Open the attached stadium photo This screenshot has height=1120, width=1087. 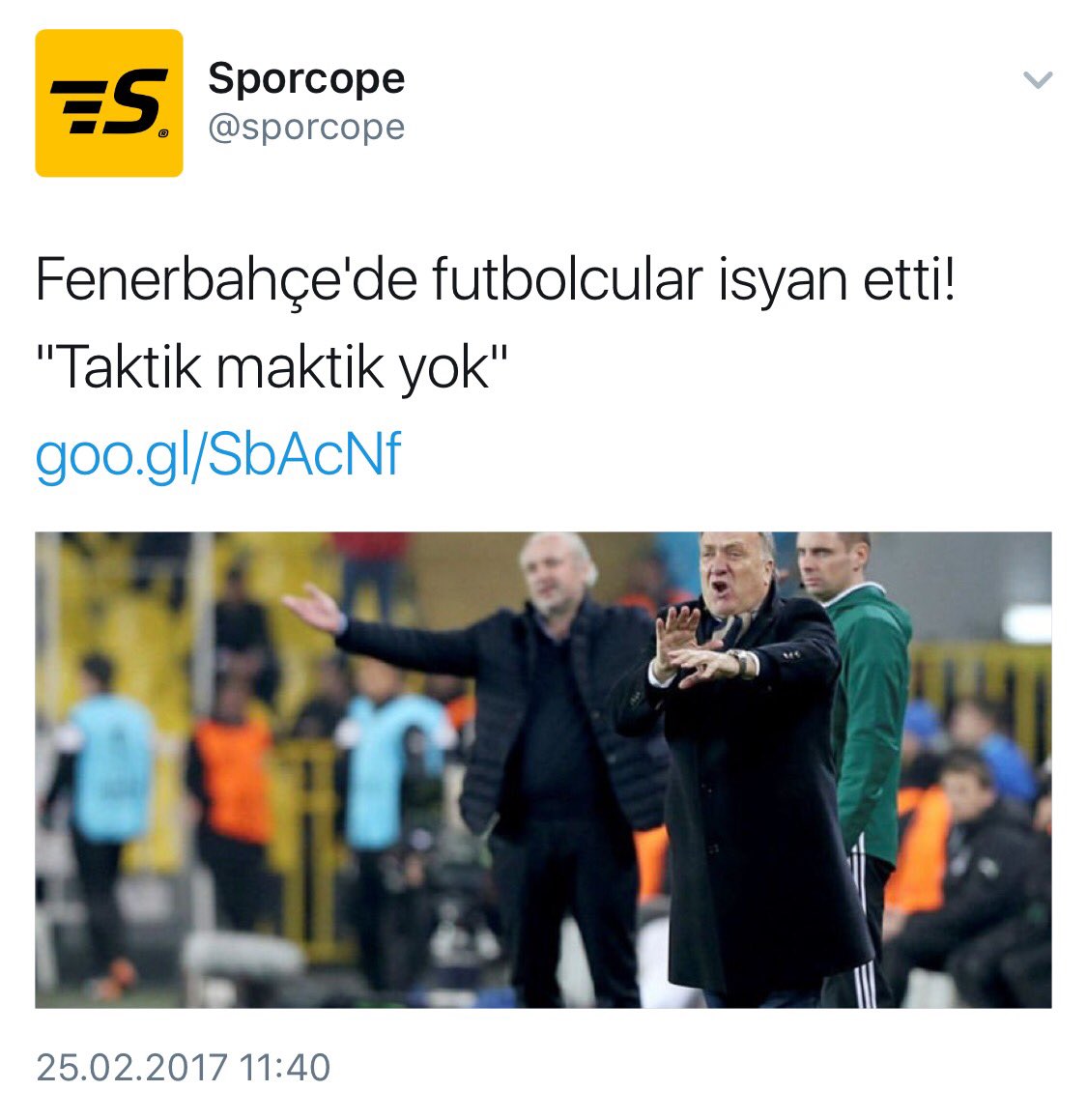[543, 769]
